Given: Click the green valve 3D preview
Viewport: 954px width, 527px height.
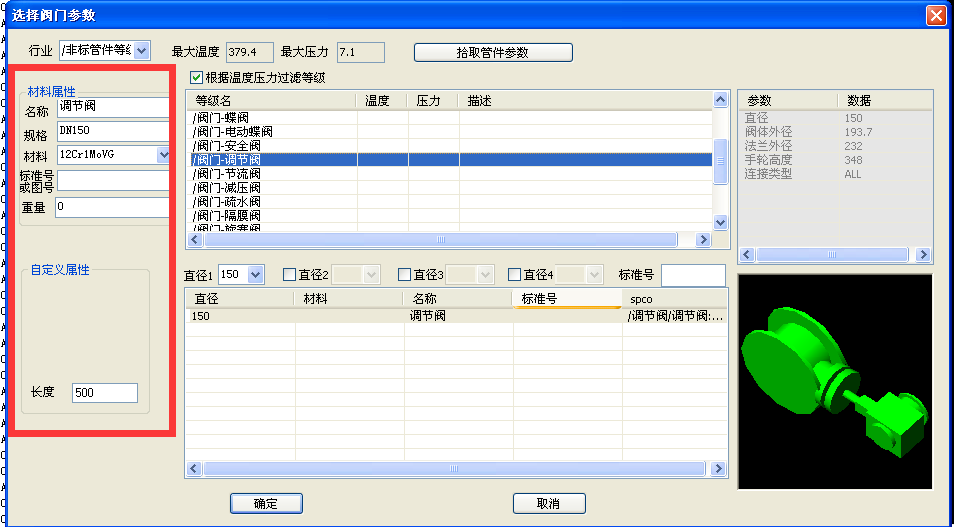Looking at the screenshot, I should point(833,381).
